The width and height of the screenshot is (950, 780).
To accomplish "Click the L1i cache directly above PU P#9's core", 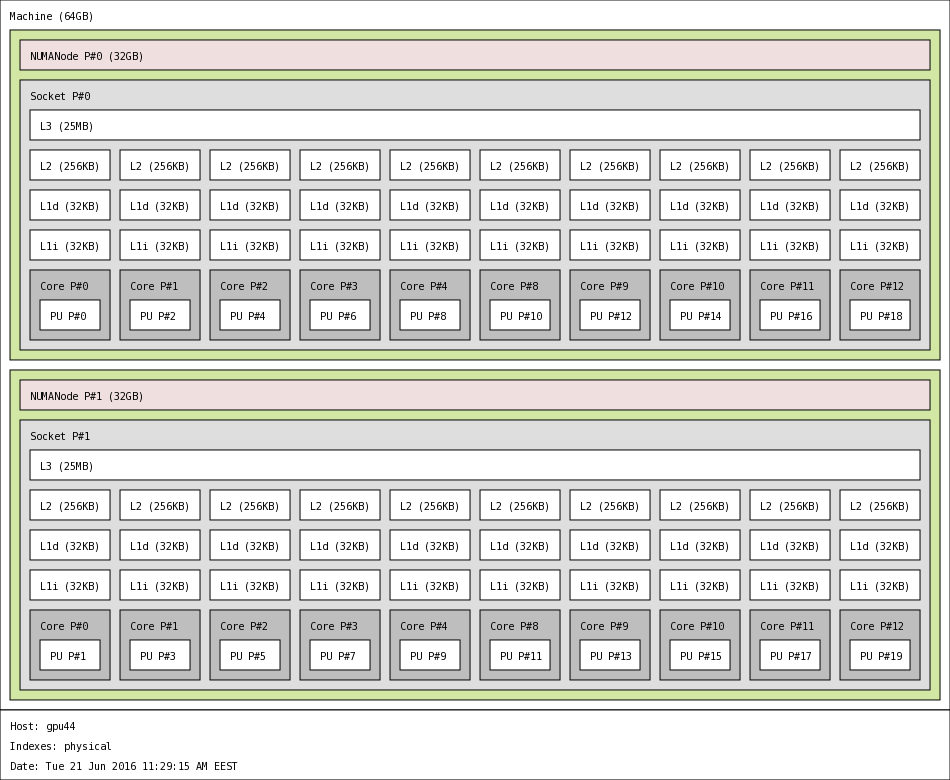I will [x=430, y=586].
